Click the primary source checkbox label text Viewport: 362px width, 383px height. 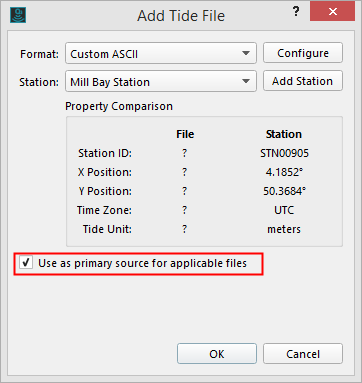point(142,263)
